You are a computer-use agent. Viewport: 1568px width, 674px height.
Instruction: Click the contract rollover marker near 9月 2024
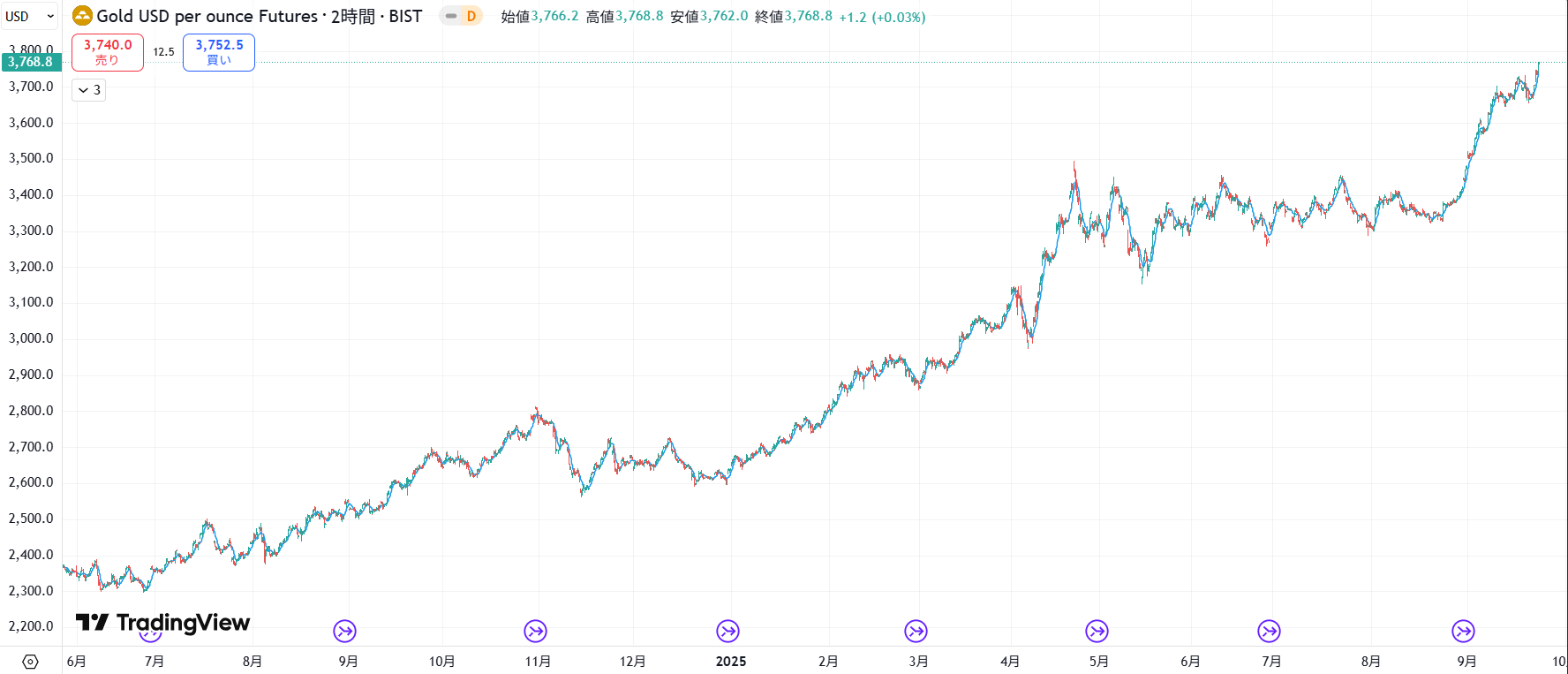pyautogui.click(x=344, y=631)
